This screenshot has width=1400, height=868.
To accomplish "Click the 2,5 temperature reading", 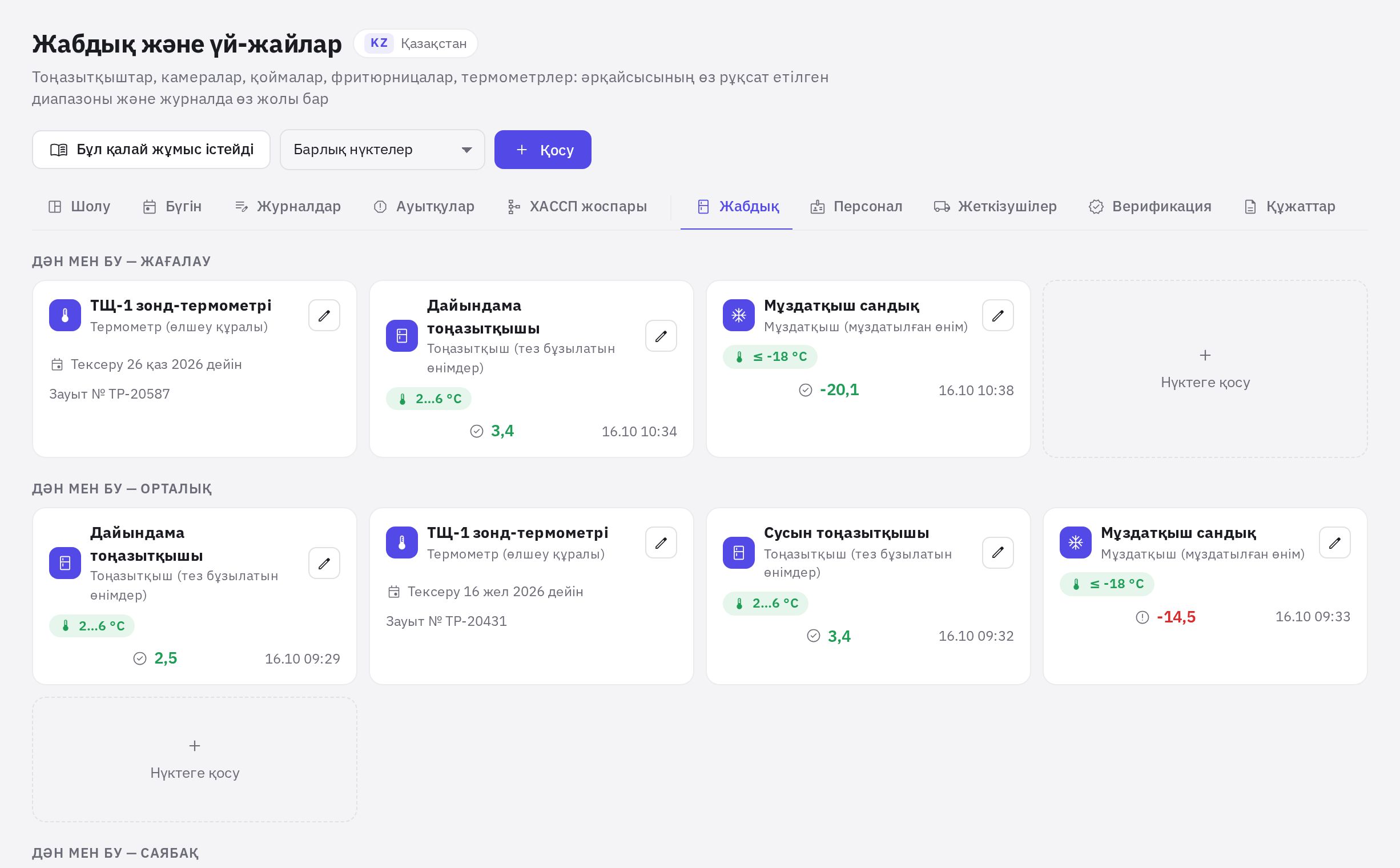I will 166,658.
